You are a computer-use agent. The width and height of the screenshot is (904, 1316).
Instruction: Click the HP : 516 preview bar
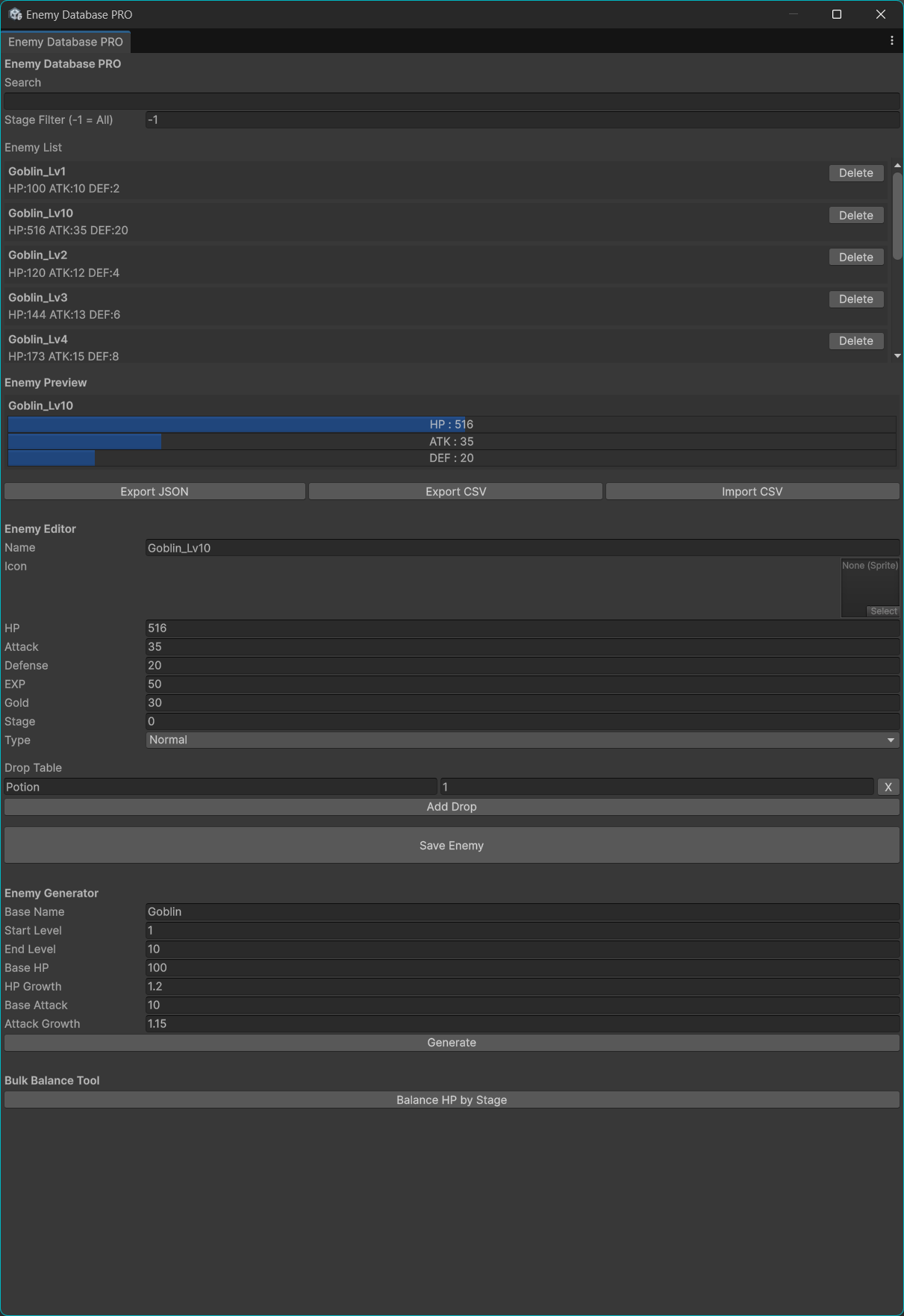pos(452,424)
